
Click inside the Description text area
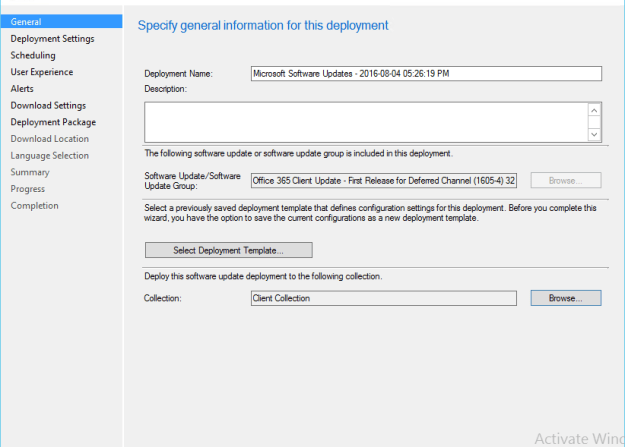(366, 122)
